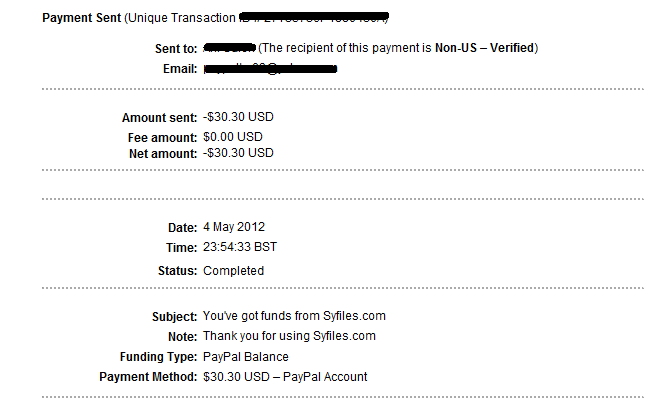The image size is (668, 406).
Task: Click the note "Thank you for using Syfiles.com"
Action: pyautogui.click(x=289, y=338)
